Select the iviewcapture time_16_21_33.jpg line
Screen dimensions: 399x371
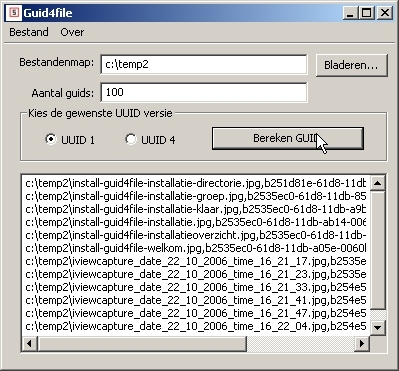[196, 287]
